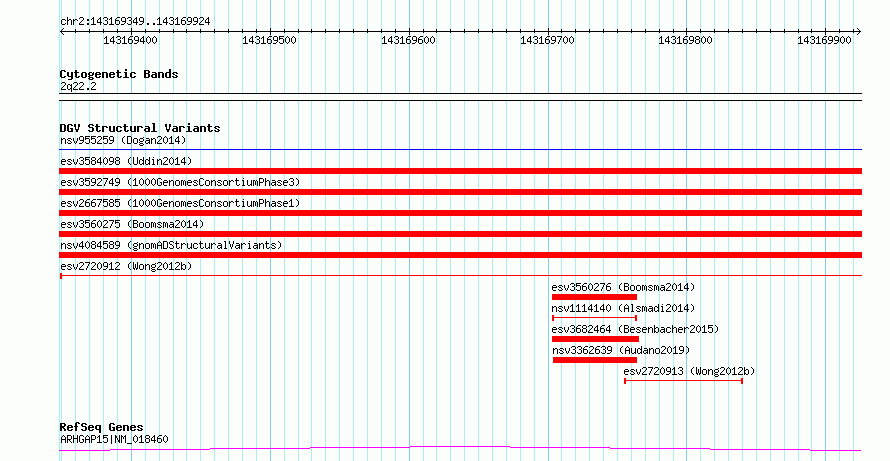The width and height of the screenshot is (890, 461).
Task: Open the ARHGAP15|NM_018460 gene label
Action: 114,439
